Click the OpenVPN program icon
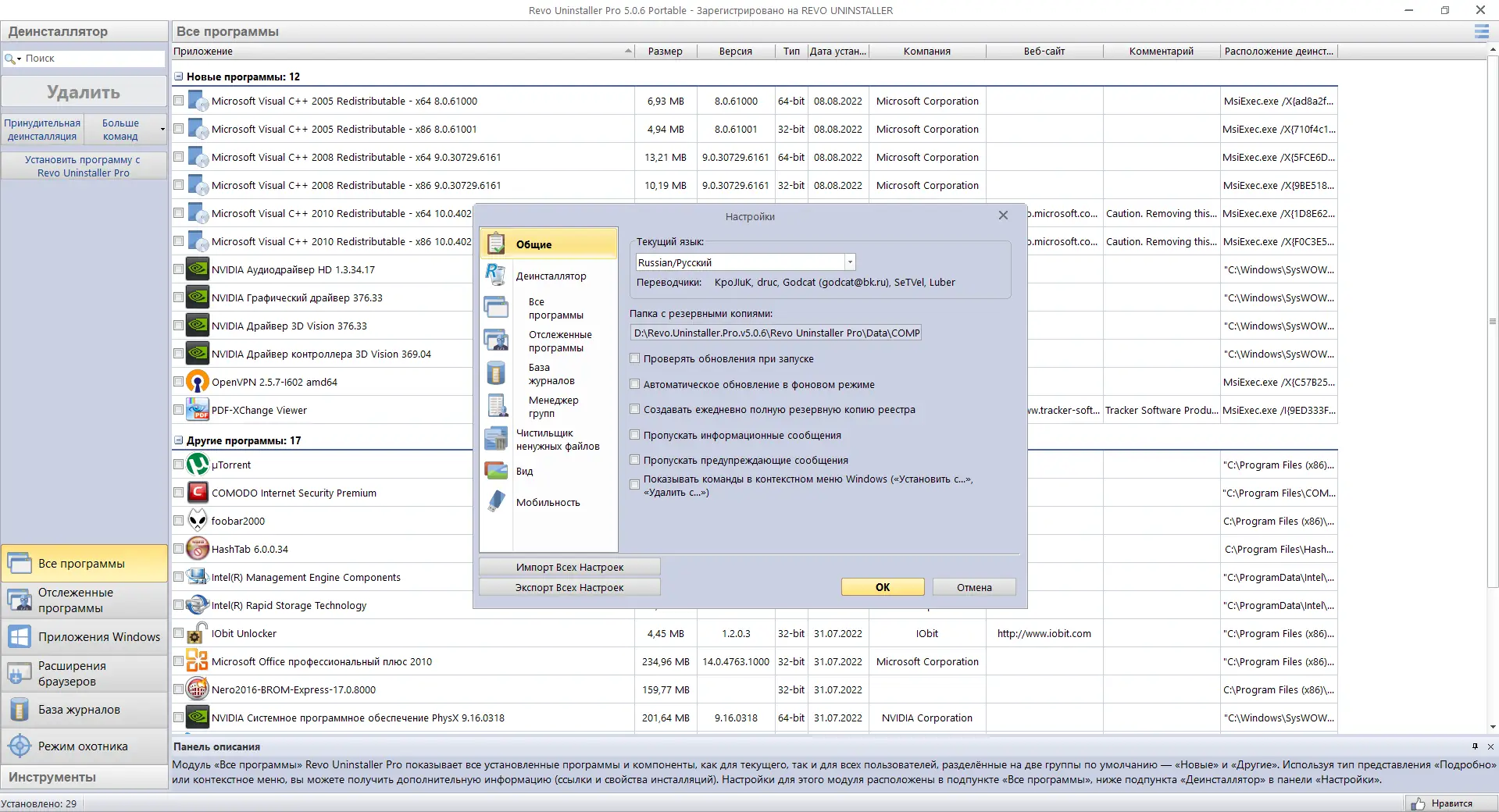 pyautogui.click(x=198, y=382)
